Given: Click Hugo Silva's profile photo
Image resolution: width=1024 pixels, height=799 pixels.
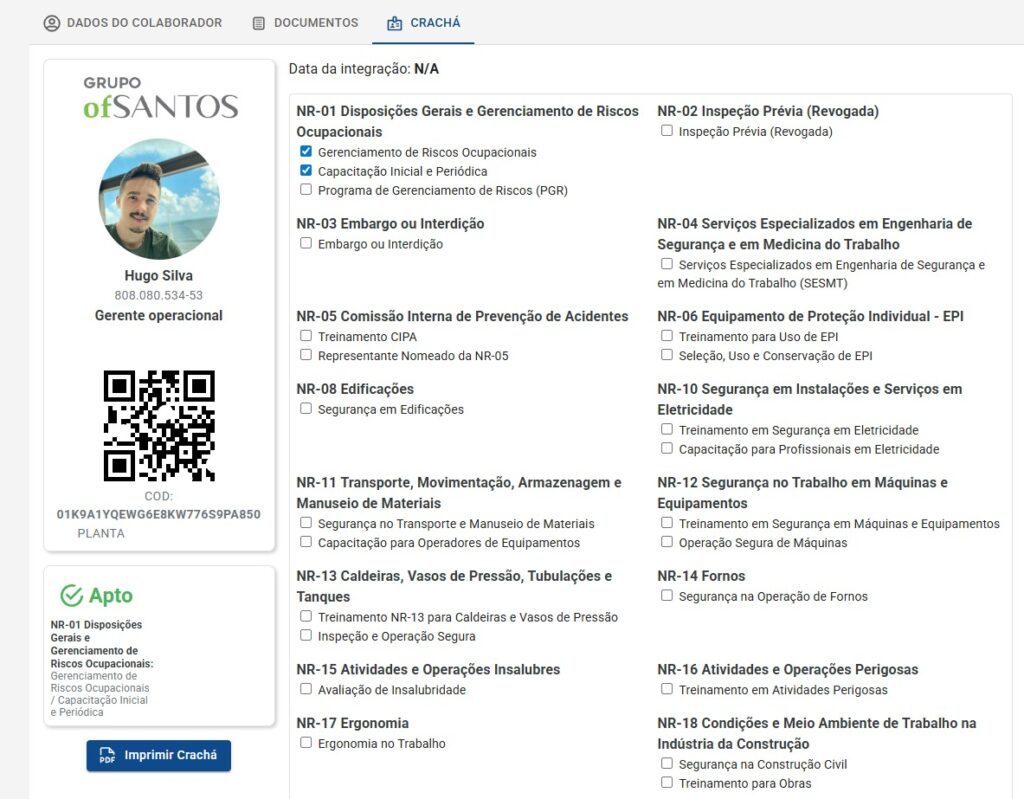Looking at the screenshot, I should (x=159, y=199).
